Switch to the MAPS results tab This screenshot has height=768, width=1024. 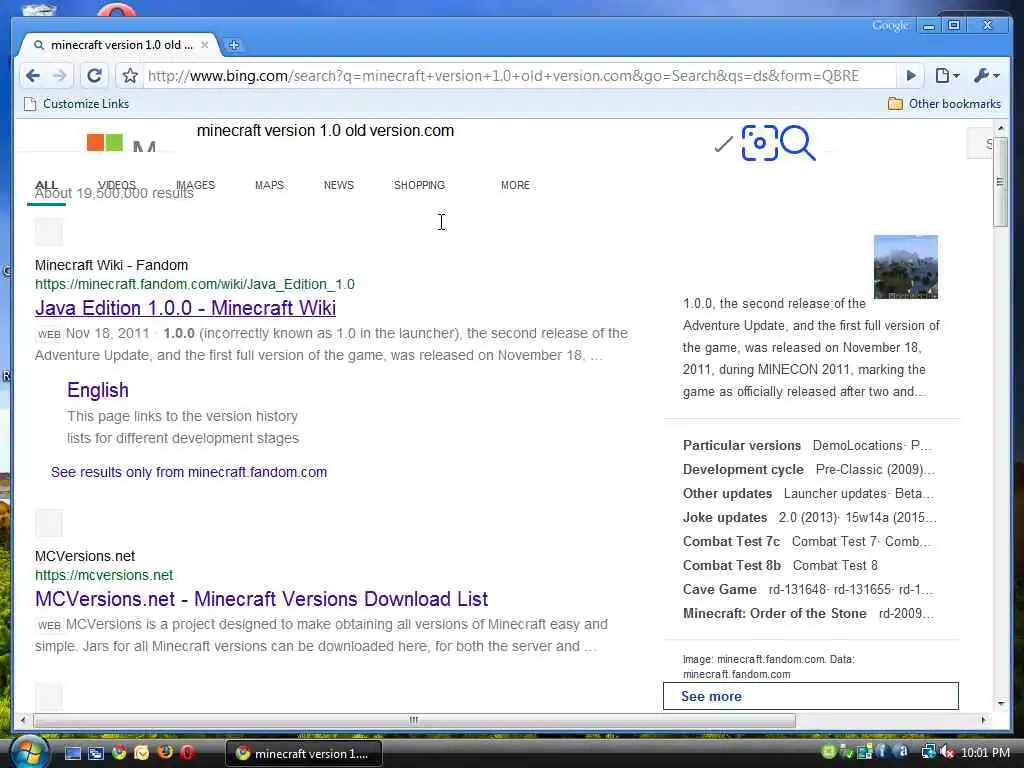[269, 185]
